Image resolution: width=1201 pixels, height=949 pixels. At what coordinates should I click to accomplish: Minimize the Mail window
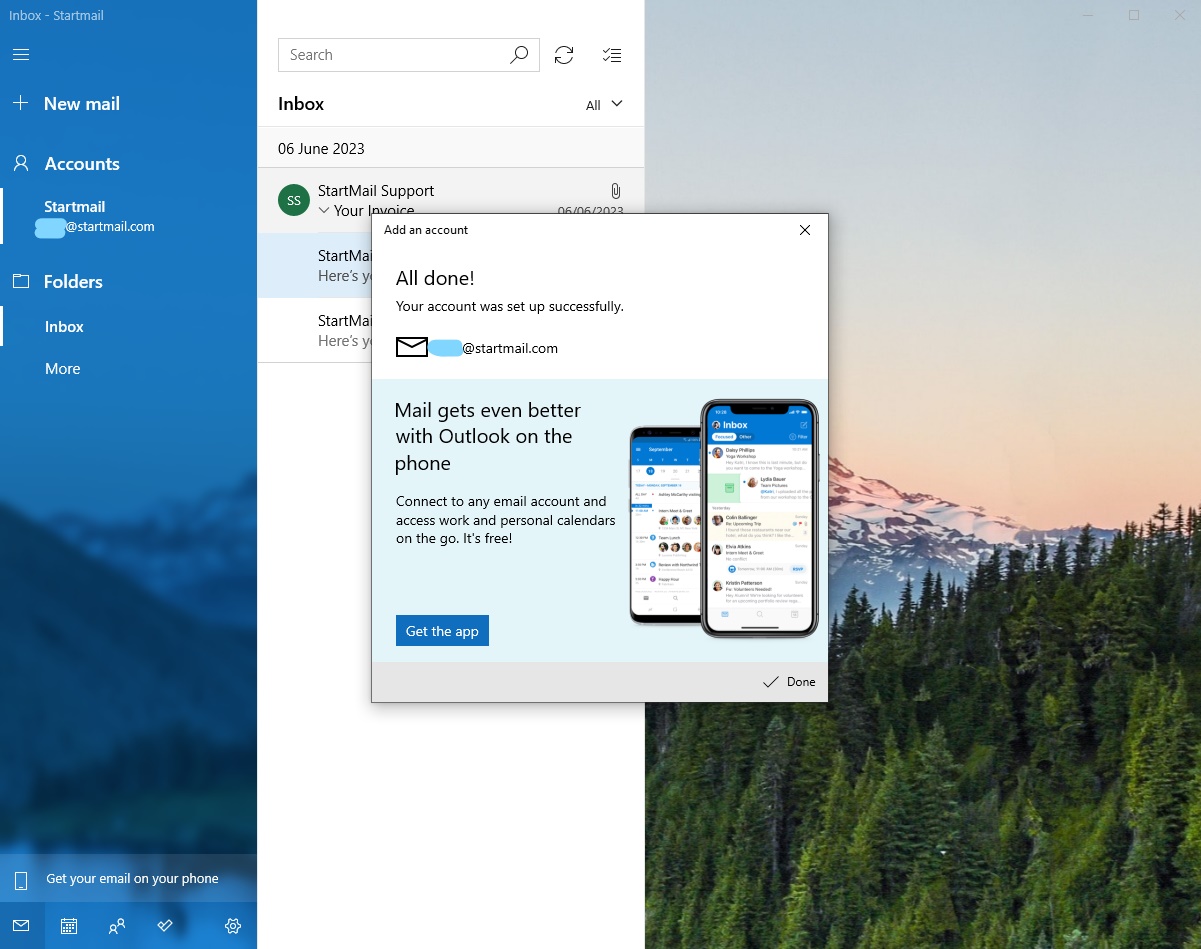tap(1088, 15)
